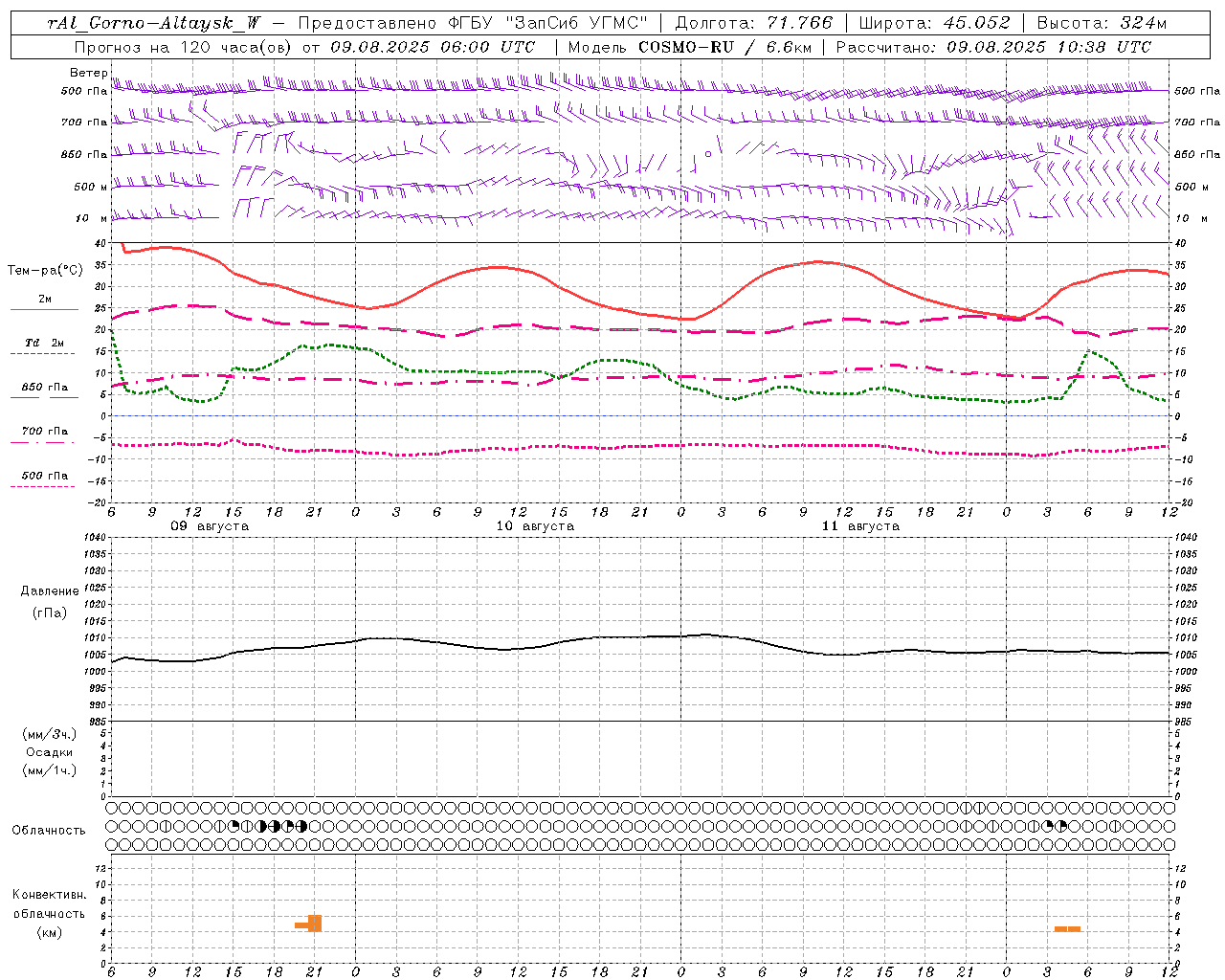Click the black pressure curve
Viewport: 1225px width, 980px height.
(641, 636)
